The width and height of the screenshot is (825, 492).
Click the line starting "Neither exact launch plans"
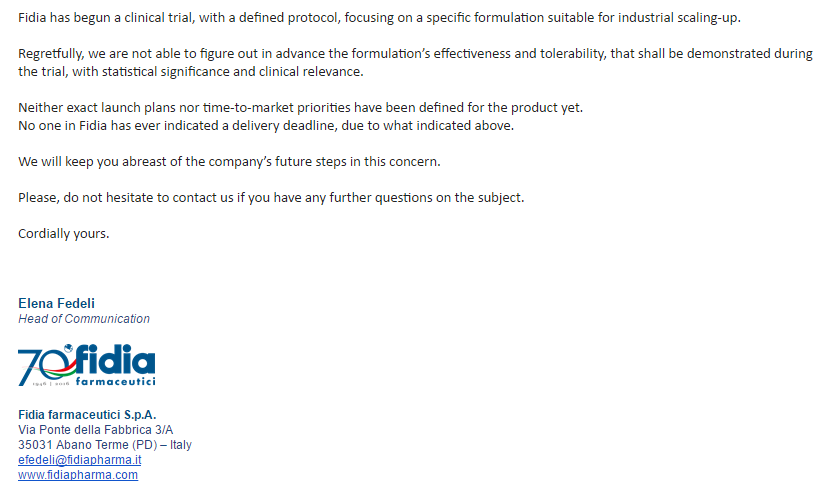(300, 107)
